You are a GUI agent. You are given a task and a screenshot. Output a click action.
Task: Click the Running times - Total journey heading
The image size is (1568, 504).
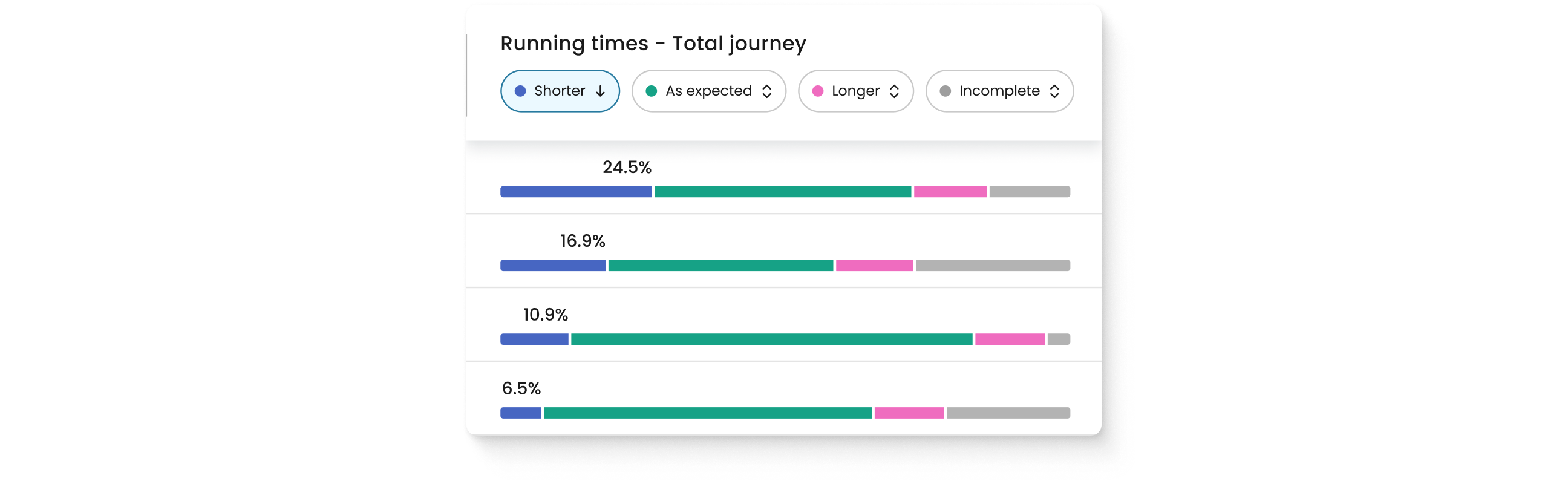[653, 44]
